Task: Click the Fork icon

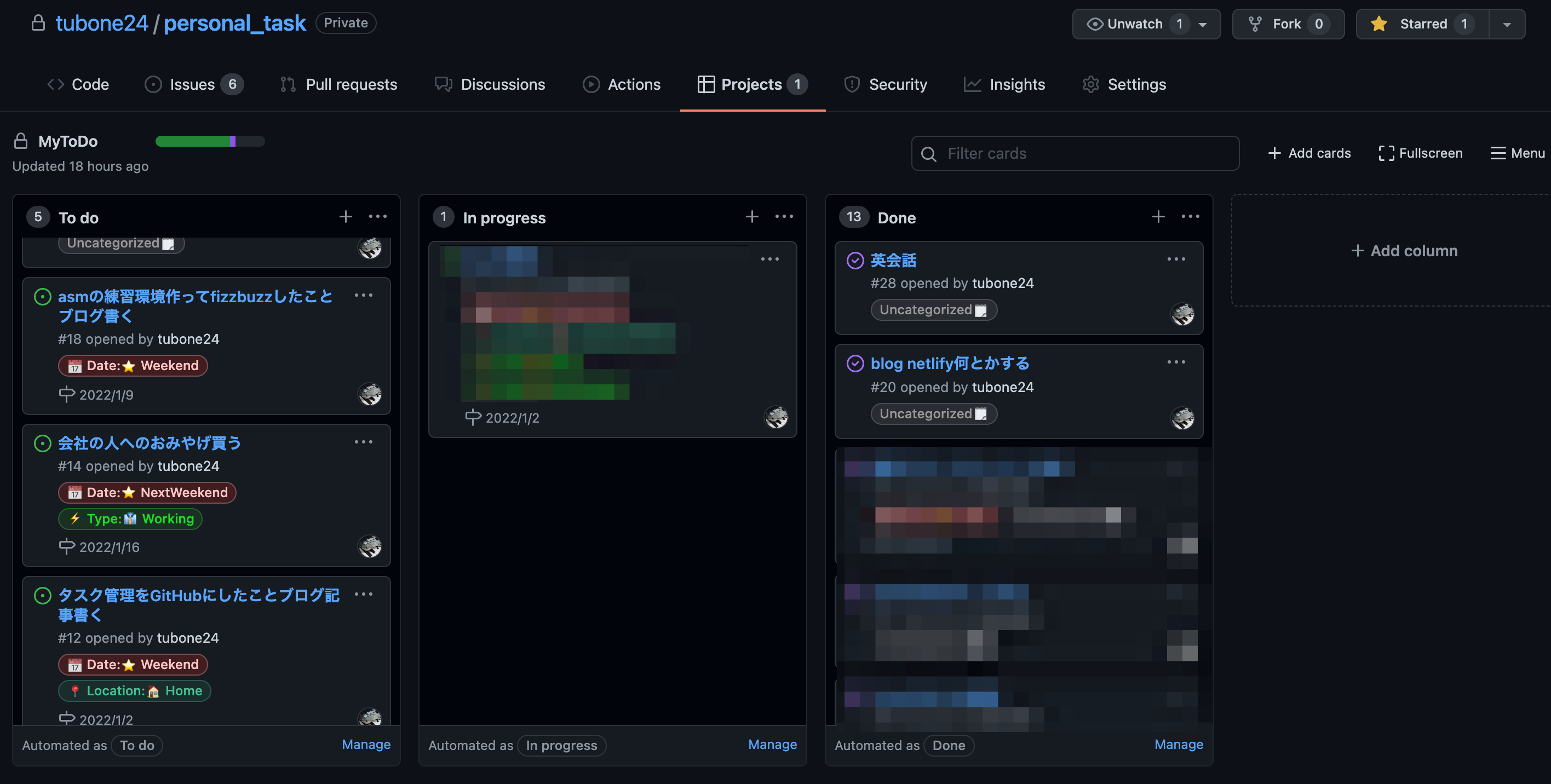Action: pyautogui.click(x=1256, y=24)
